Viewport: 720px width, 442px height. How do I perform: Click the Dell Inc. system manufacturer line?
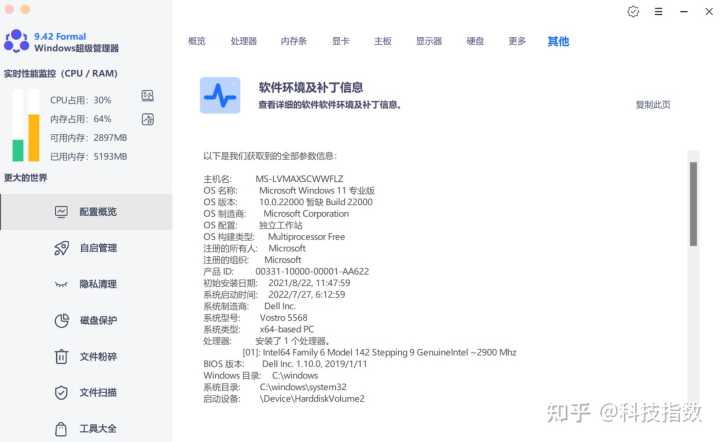(280, 306)
